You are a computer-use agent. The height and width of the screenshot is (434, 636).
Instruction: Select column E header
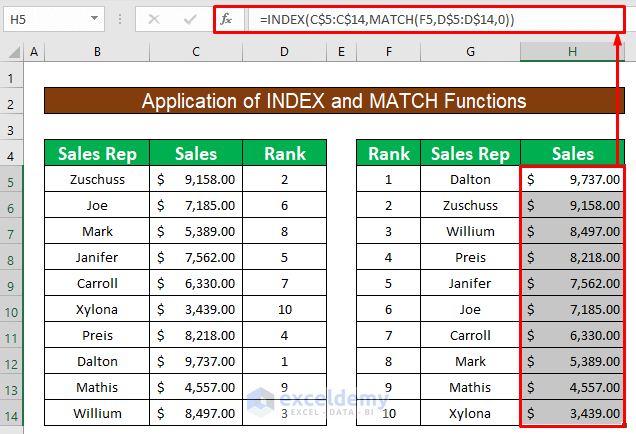point(341,52)
